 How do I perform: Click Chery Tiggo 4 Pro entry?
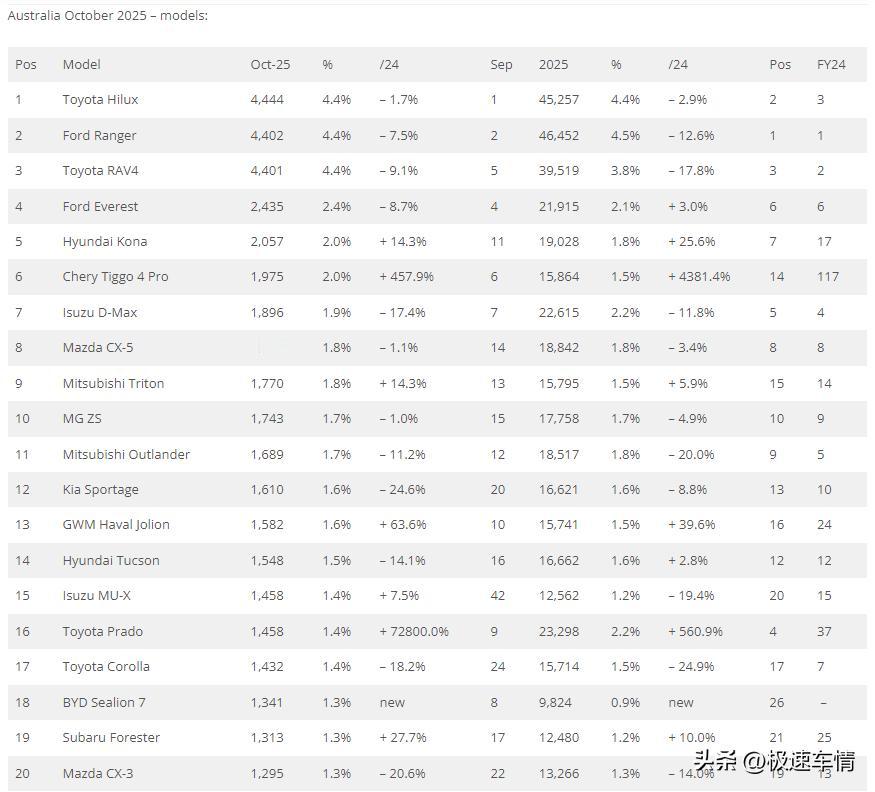point(115,277)
